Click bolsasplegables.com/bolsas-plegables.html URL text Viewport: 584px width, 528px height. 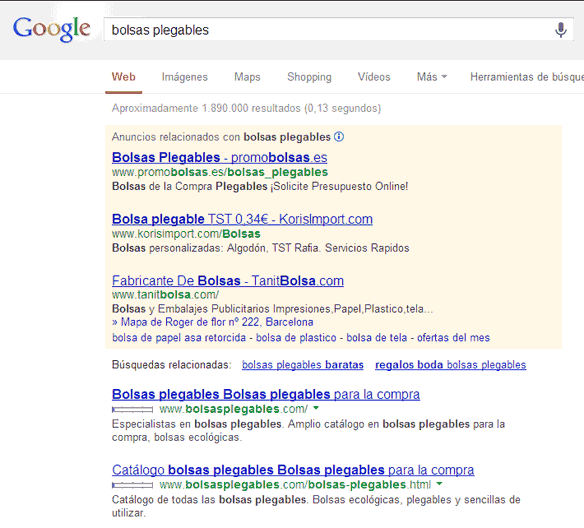(295, 484)
